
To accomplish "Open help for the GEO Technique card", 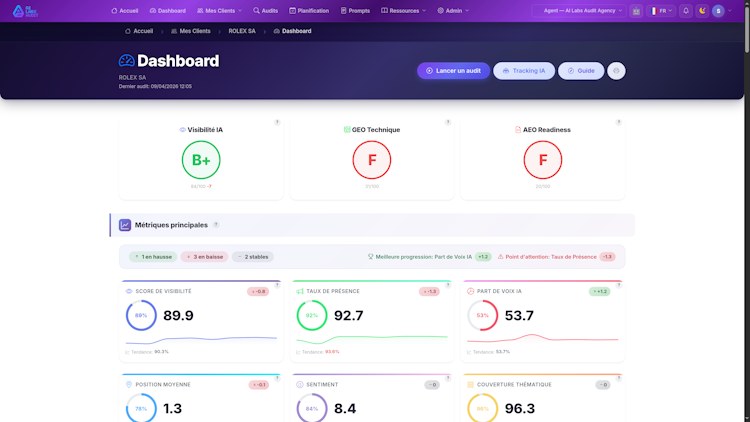I will point(448,122).
